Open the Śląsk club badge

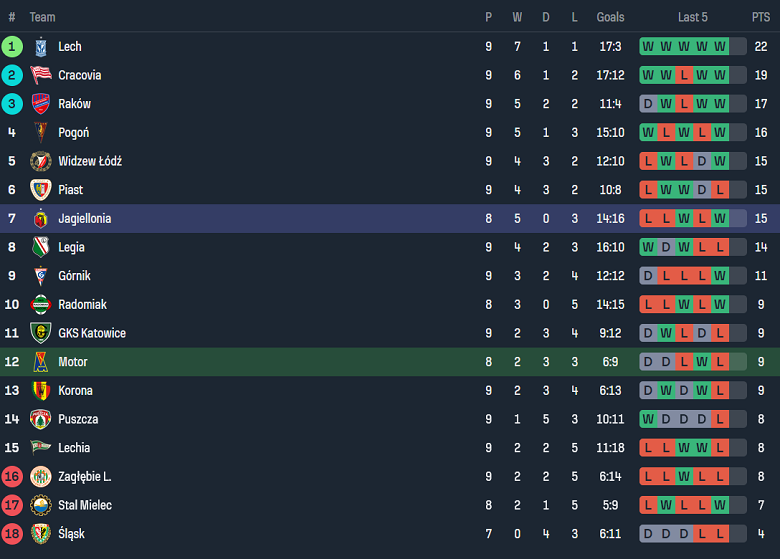pyautogui.click(x=41, y=534)
